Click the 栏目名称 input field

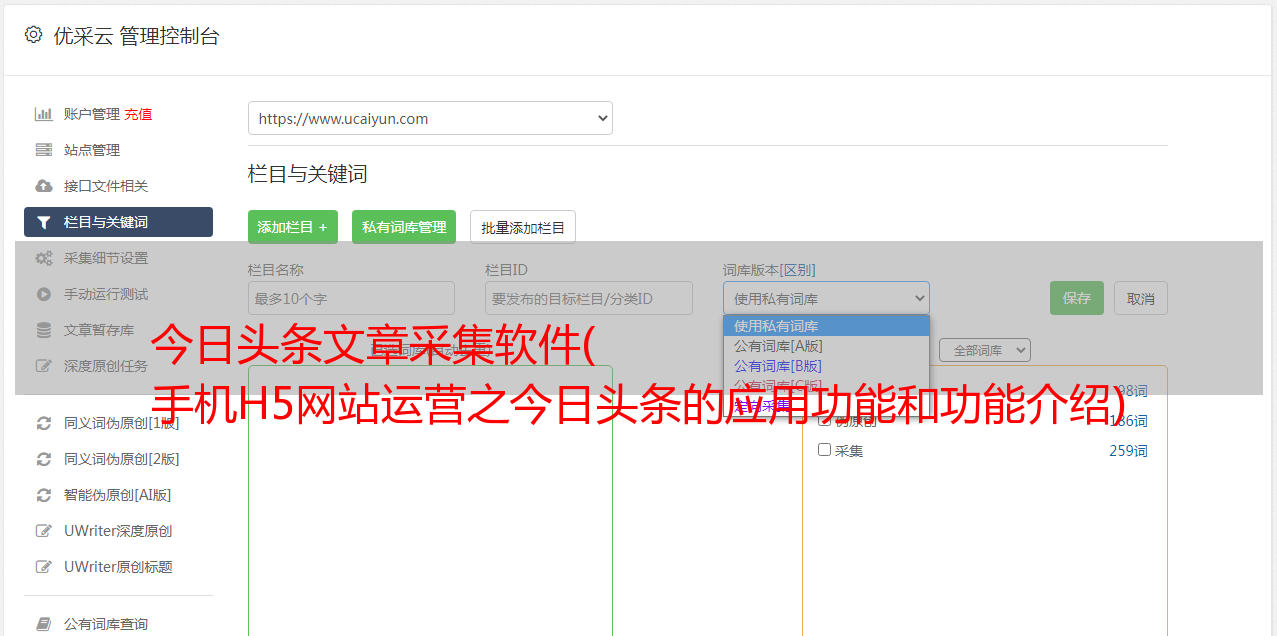click(x=351, y=298)
